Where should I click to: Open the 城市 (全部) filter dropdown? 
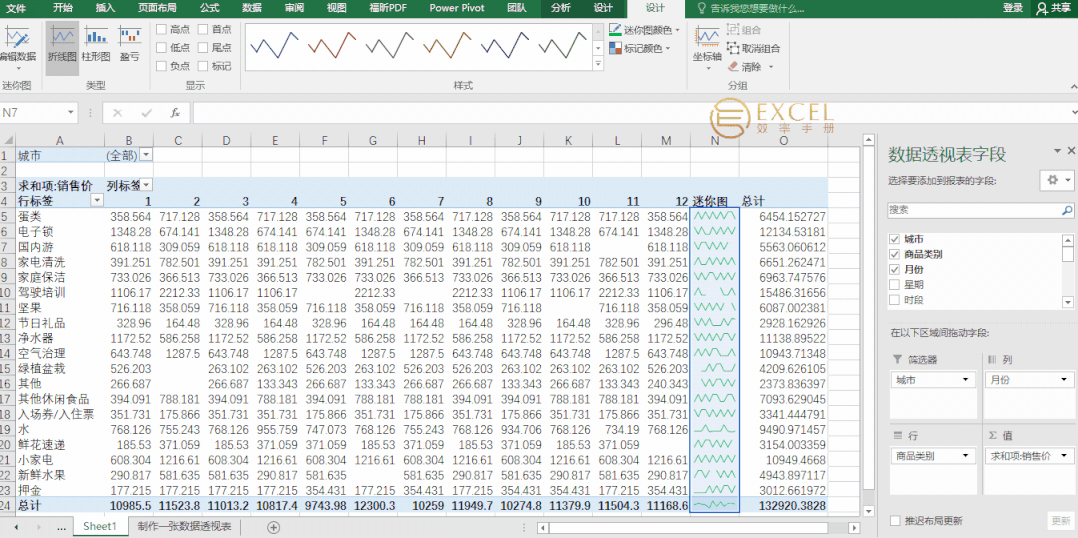146,155
